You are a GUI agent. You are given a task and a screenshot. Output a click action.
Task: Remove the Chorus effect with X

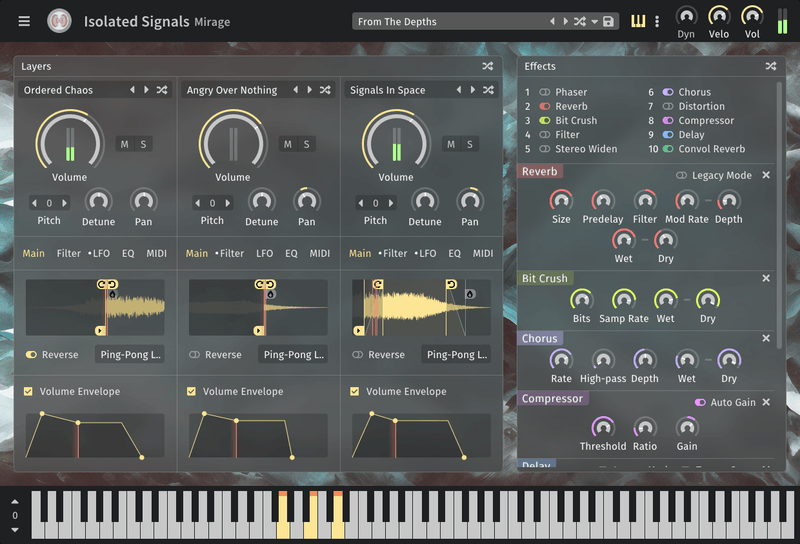[766, 338]
